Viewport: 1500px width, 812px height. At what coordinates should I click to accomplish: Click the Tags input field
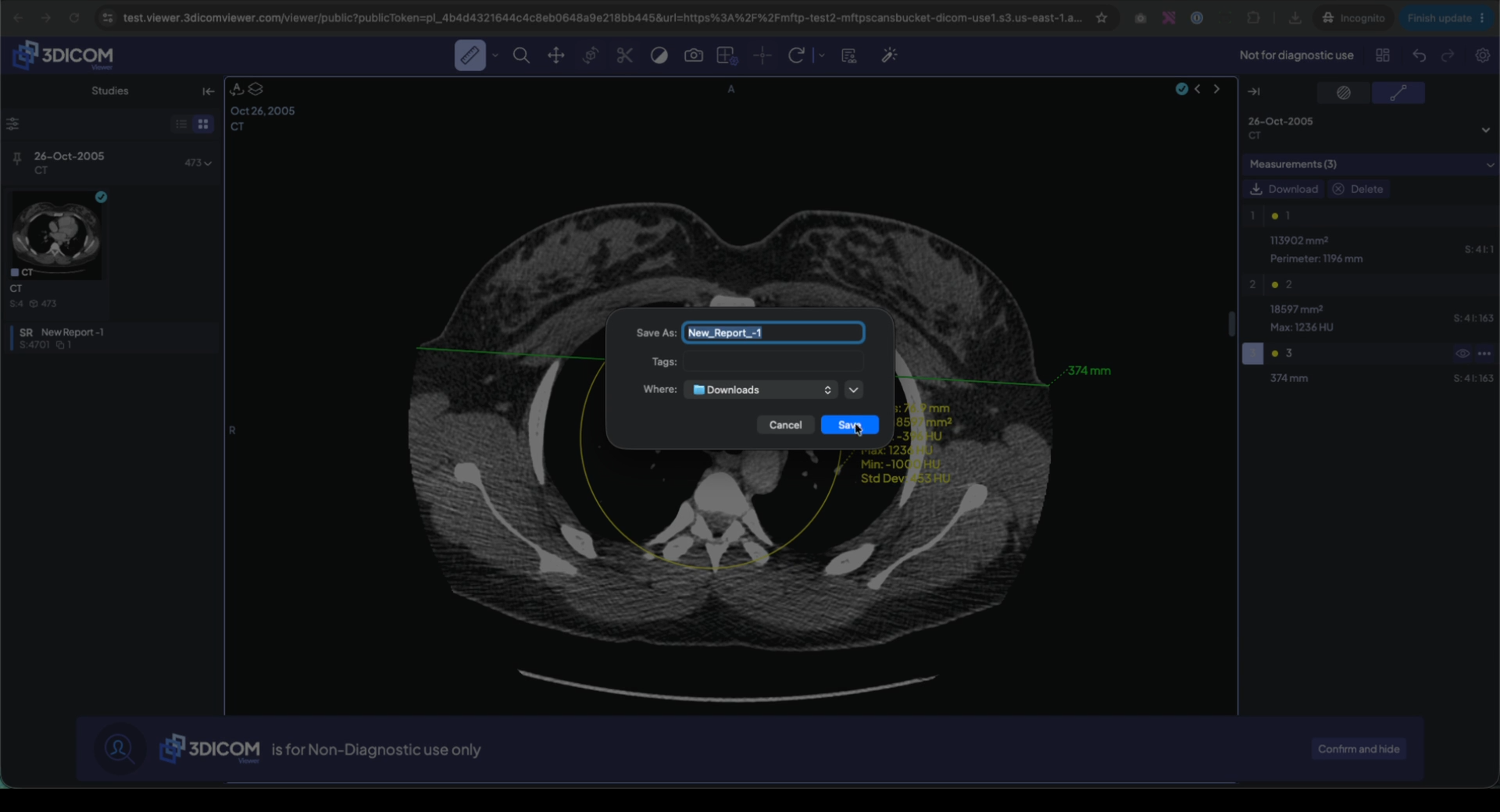click(773, 361)
